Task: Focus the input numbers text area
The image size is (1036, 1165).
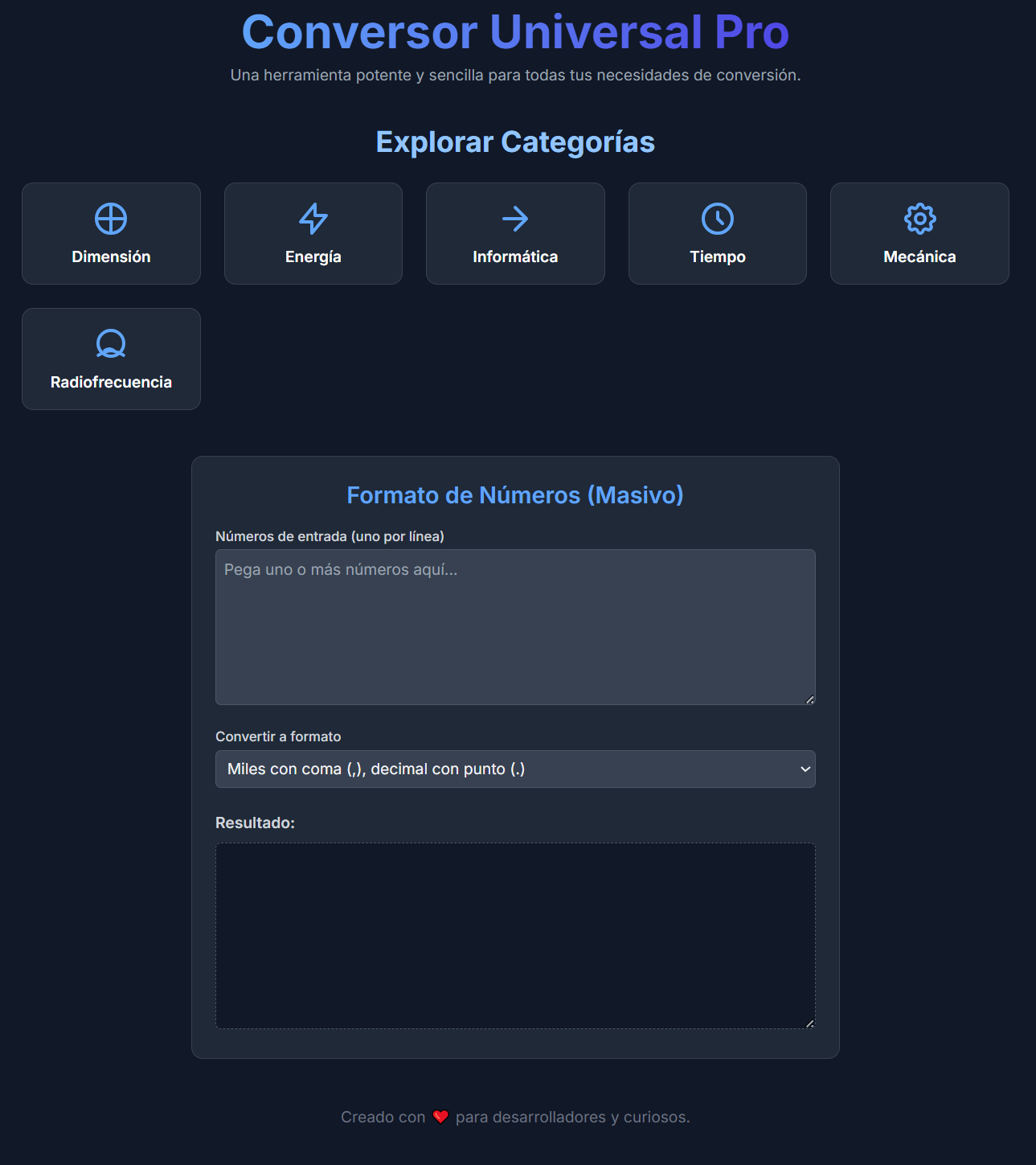Action: [x=515, y=627]
